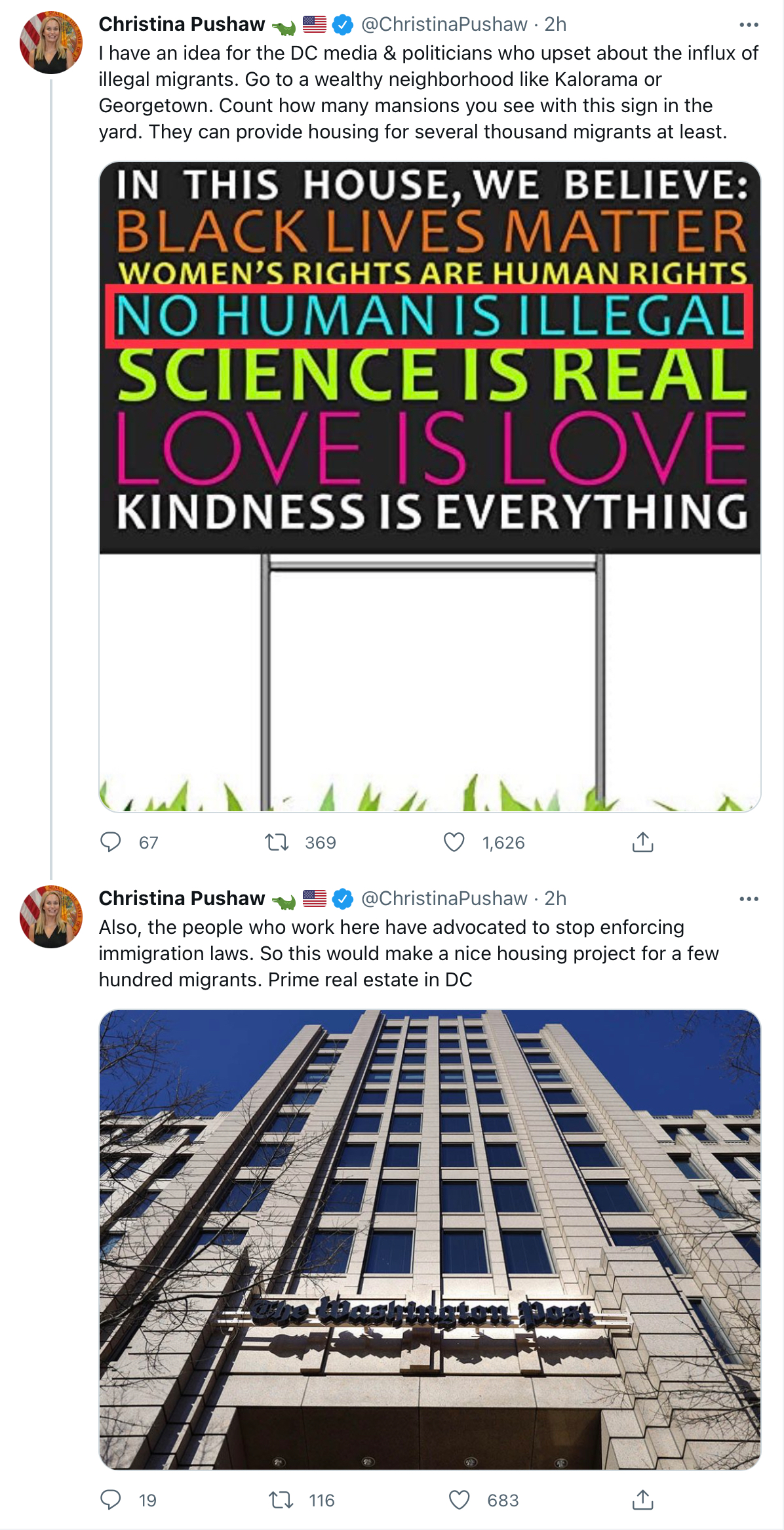Screen dimensions: 784x1530
Task: Click verified badge on first tweet
Action: [342, 25]
